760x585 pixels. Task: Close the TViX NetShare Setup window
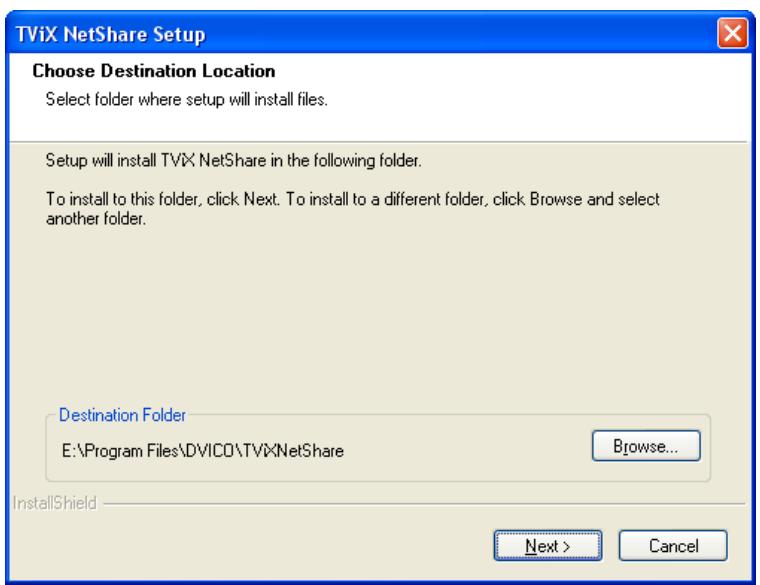(x=732, y=33)
